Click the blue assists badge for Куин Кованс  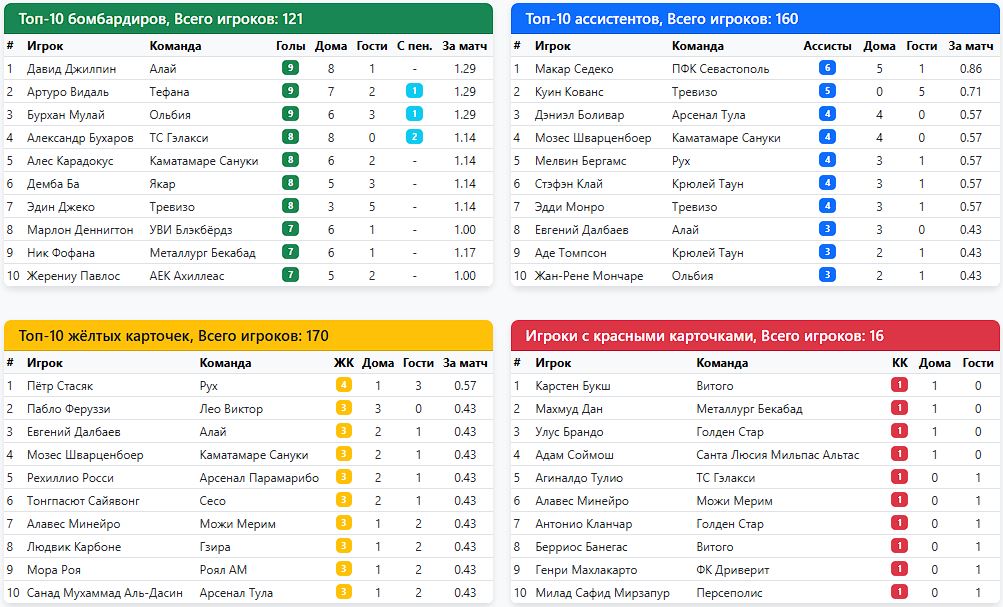827,91
